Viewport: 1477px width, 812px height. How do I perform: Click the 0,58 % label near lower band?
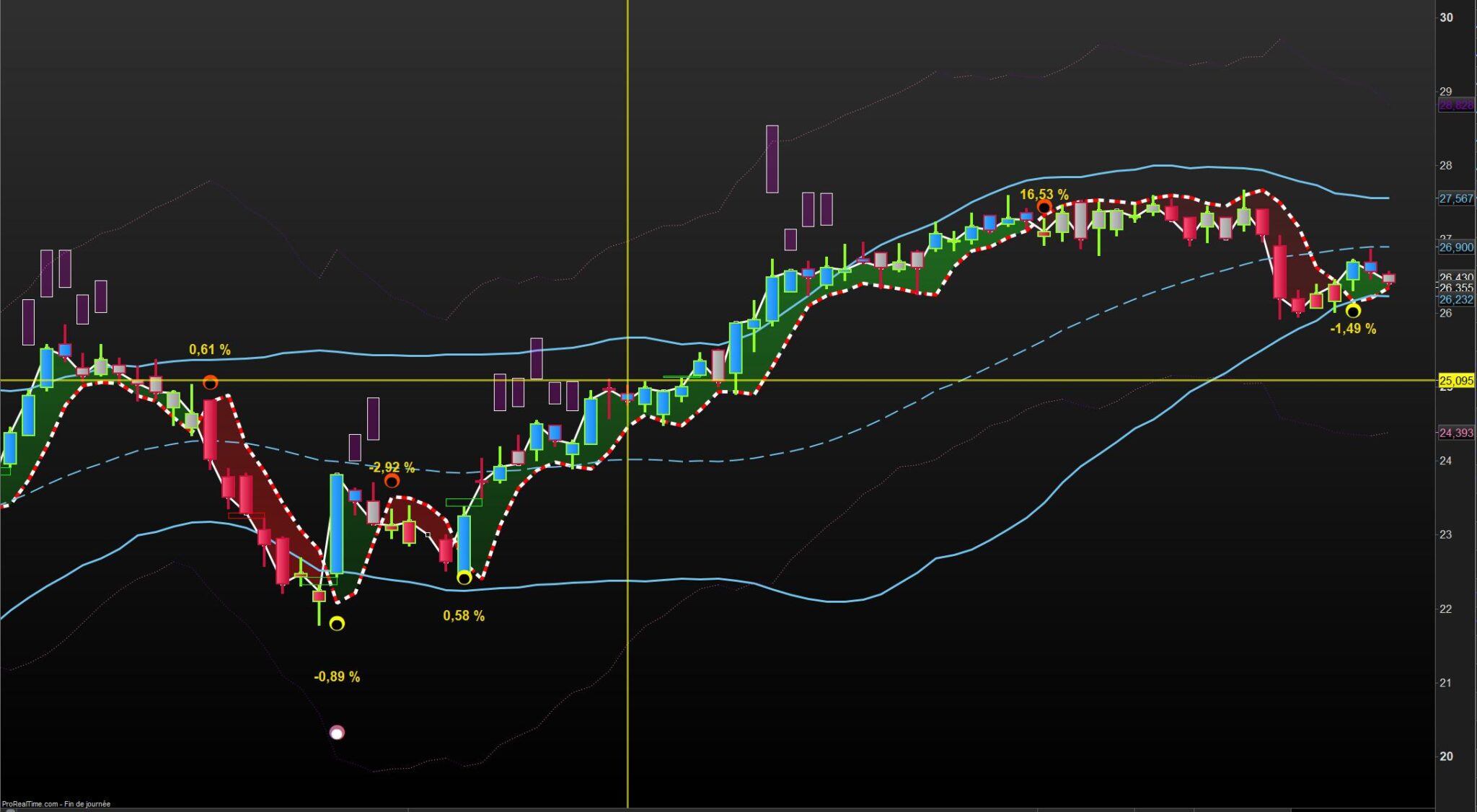point(464,616)
